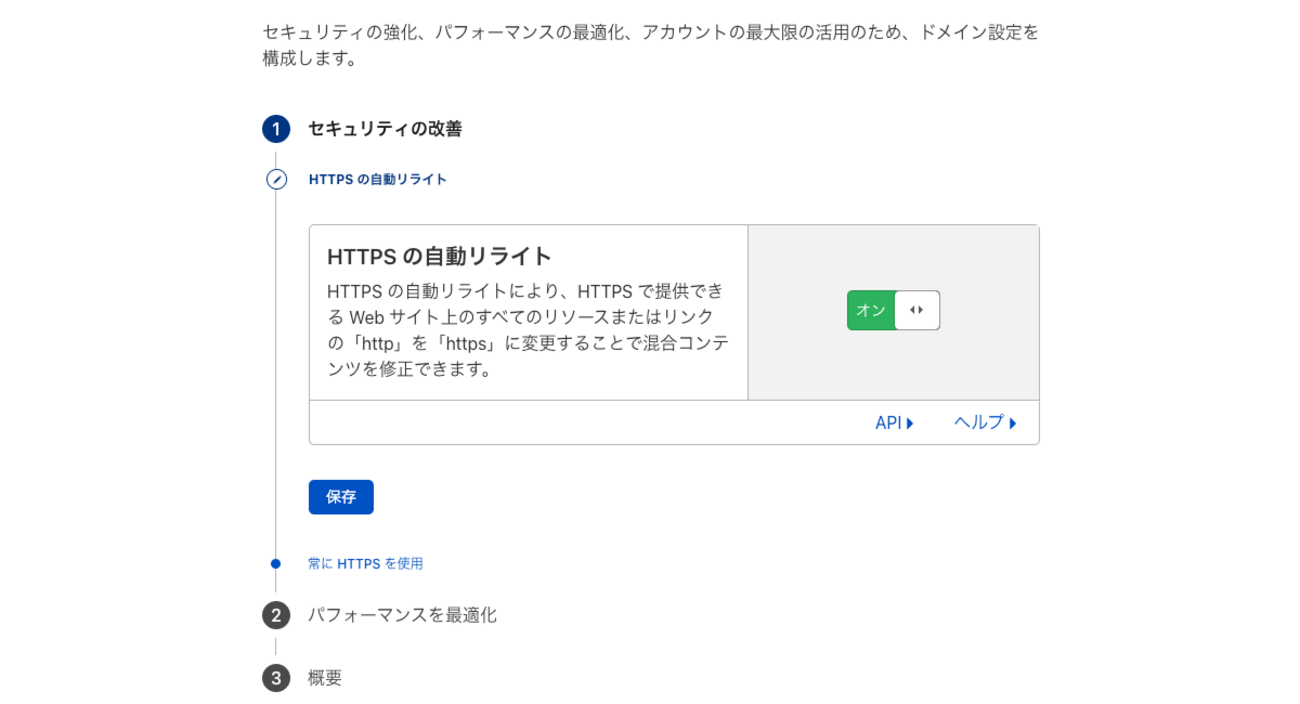The height and width of the screenshot is (704, 1300).
Task: Click the step 2 number circle
Action: [276, 615]
